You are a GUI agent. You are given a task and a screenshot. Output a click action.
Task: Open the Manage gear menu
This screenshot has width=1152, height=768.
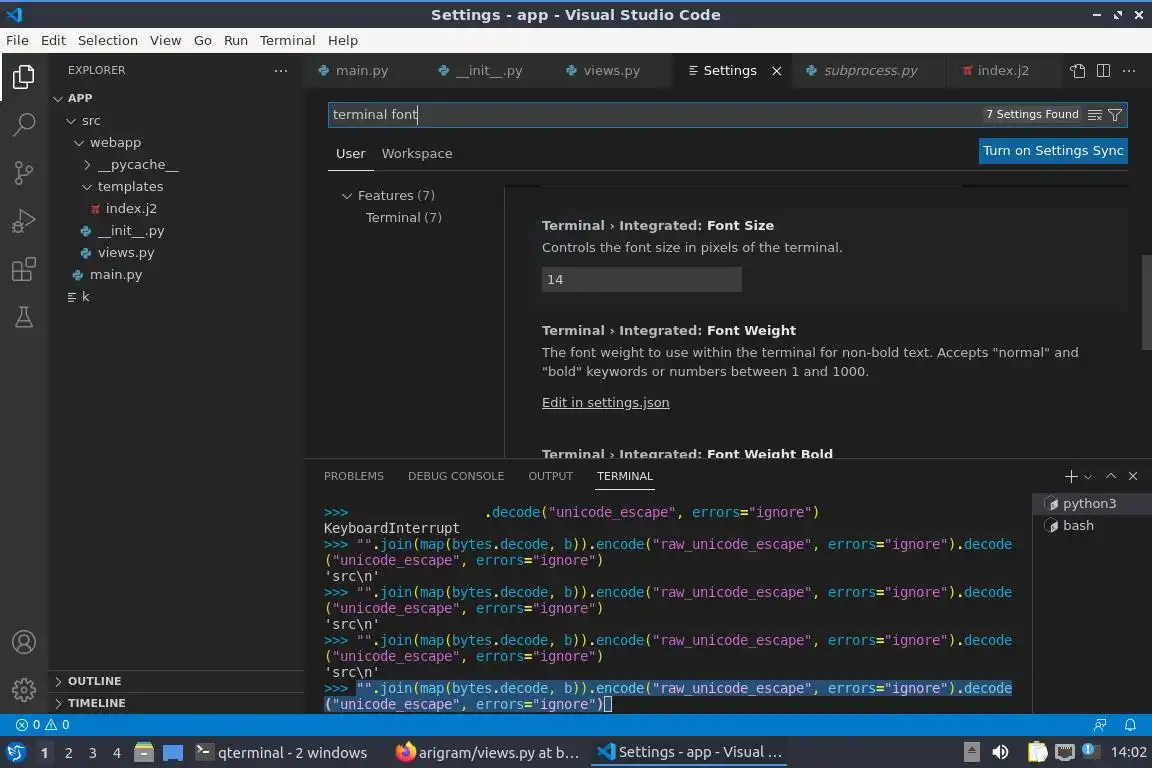(24, 689)
